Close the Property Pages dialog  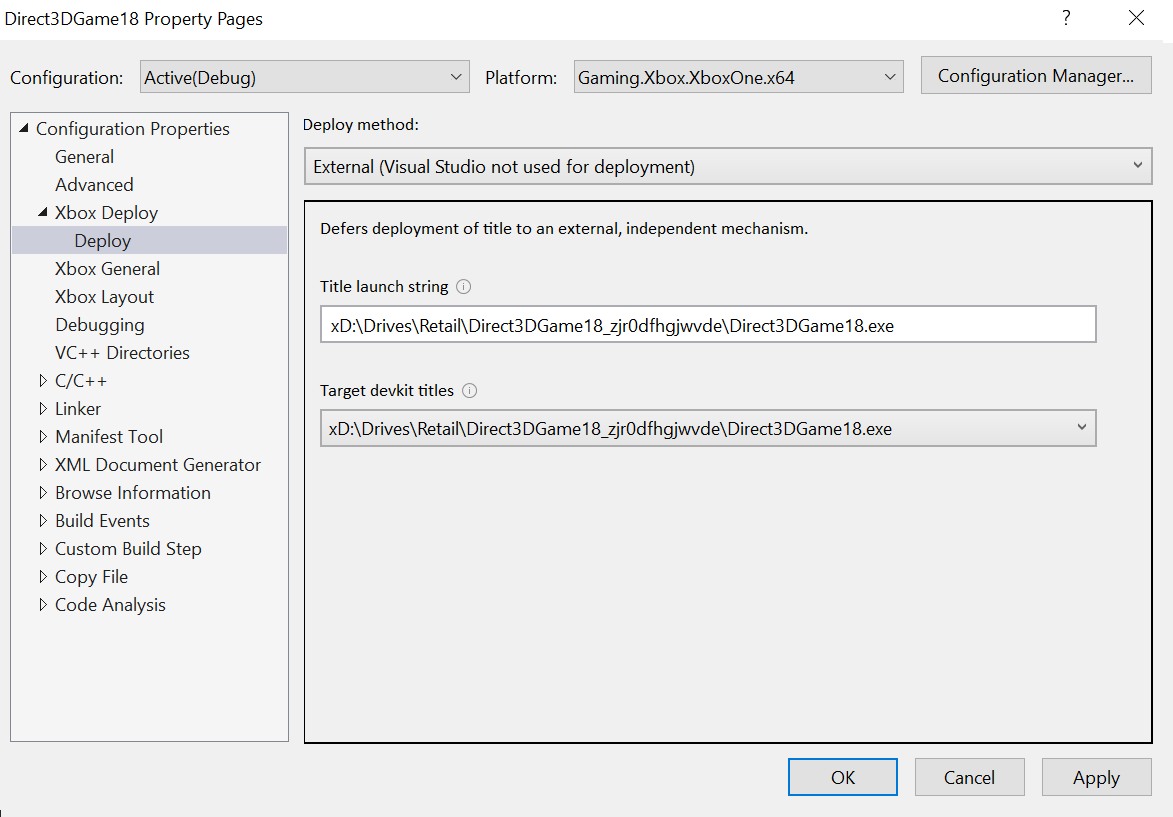(1136, 18)
